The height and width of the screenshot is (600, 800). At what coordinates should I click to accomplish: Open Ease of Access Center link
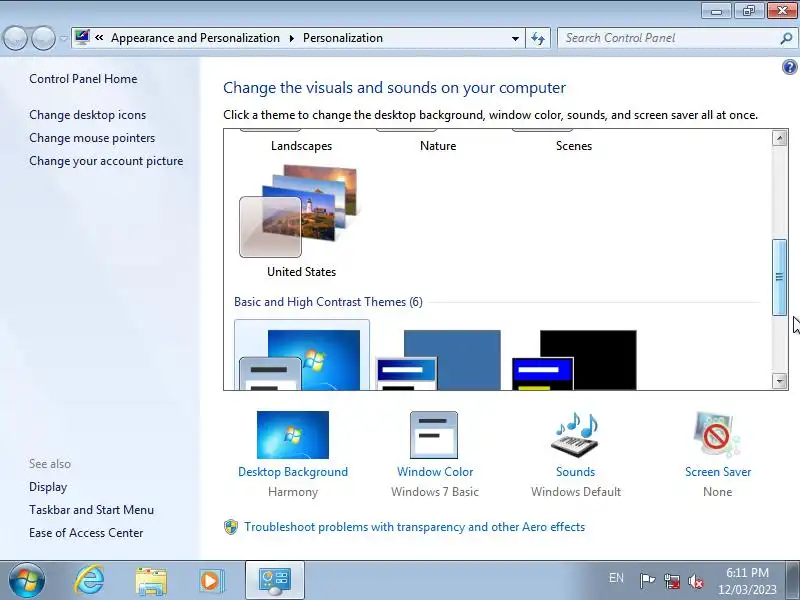click(86, 533)
